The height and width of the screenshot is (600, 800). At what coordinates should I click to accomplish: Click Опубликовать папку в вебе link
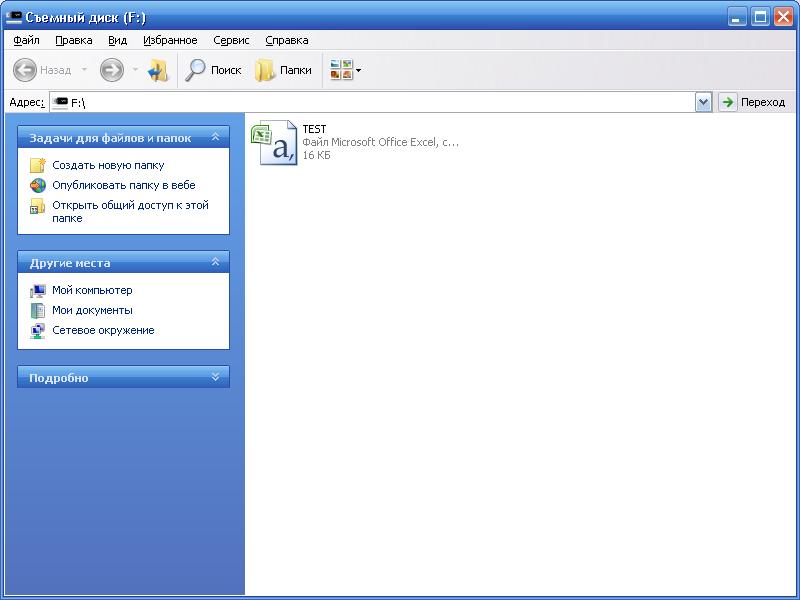point(123,185)
